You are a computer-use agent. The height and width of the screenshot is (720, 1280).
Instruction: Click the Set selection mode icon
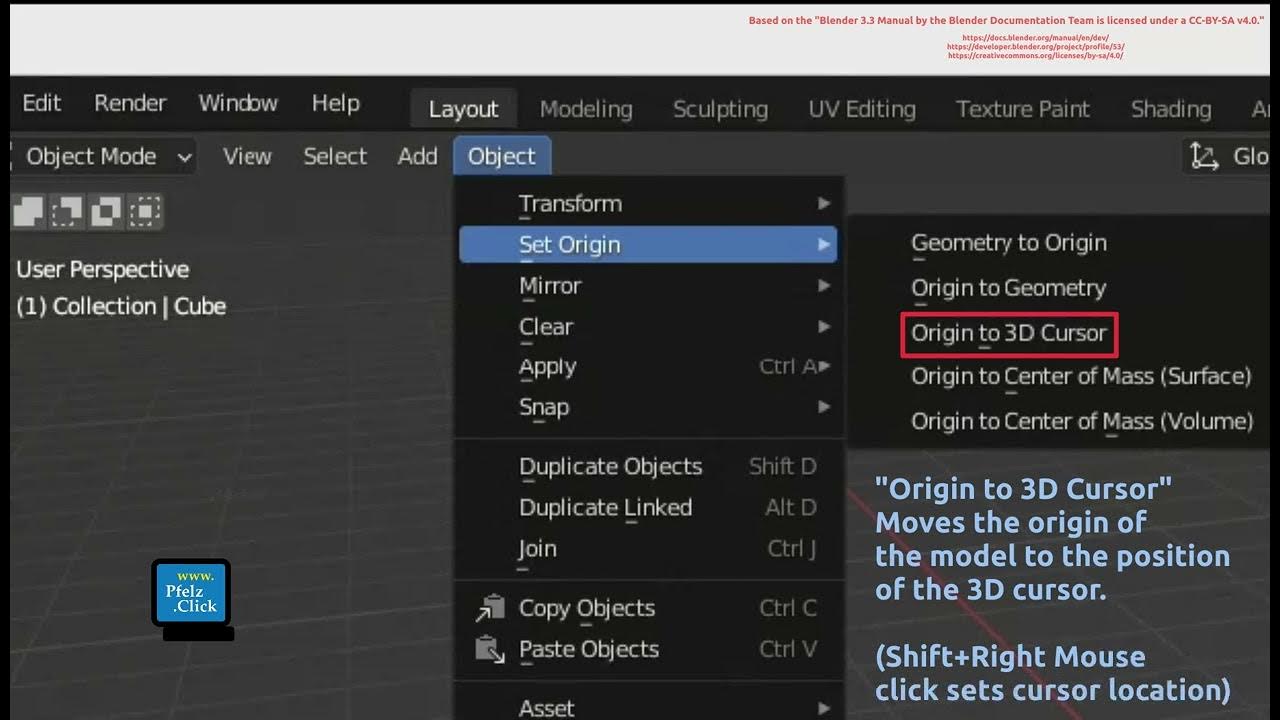(x=28, y=211)
